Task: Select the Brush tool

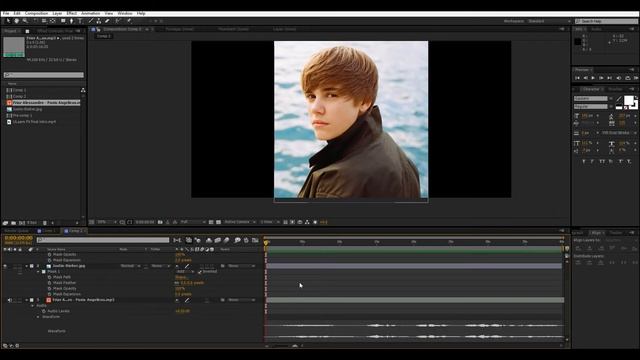Action: tap(91, 21)
